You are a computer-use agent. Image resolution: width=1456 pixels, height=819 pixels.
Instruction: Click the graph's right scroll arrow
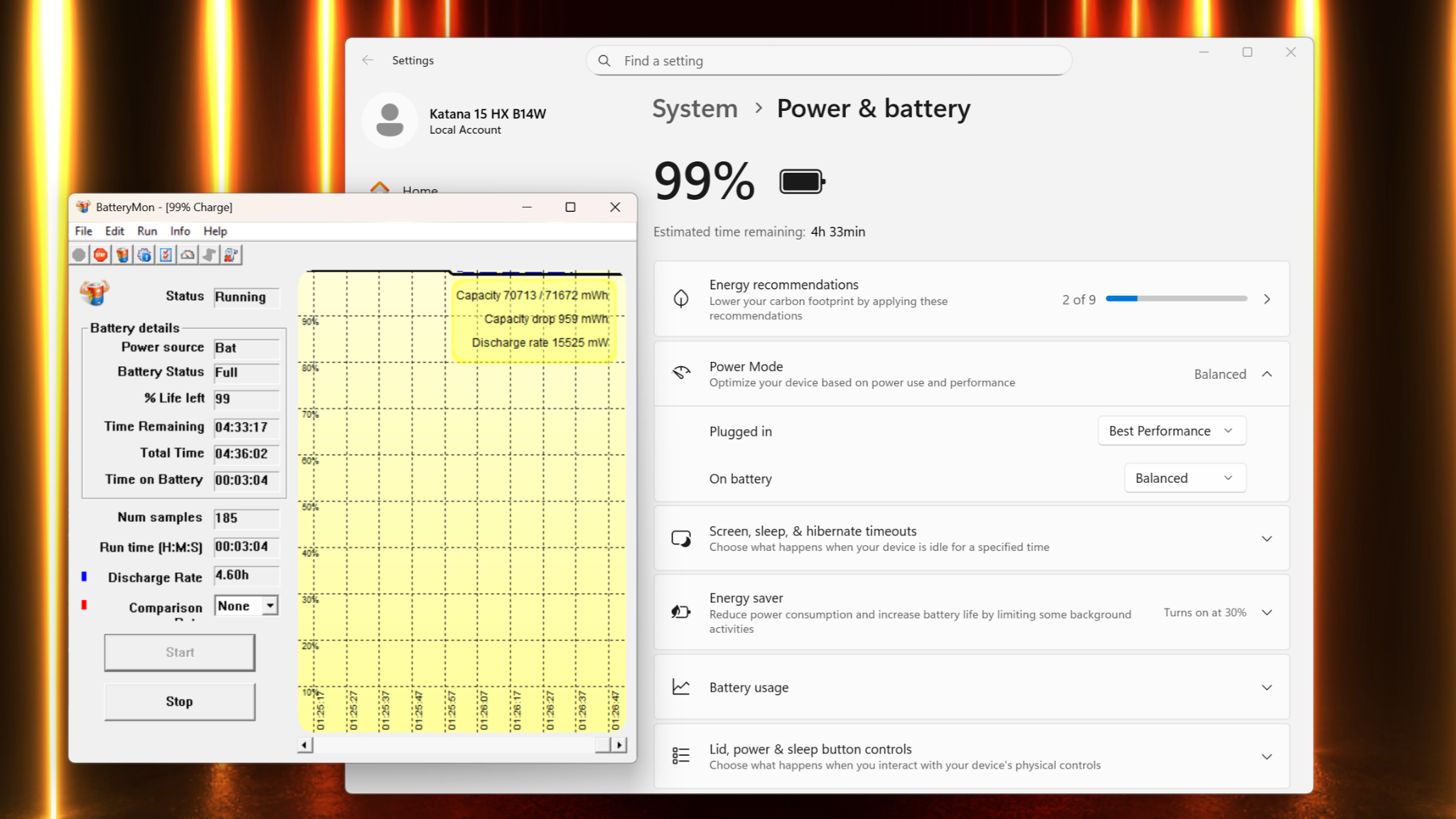tap(619, 745)
